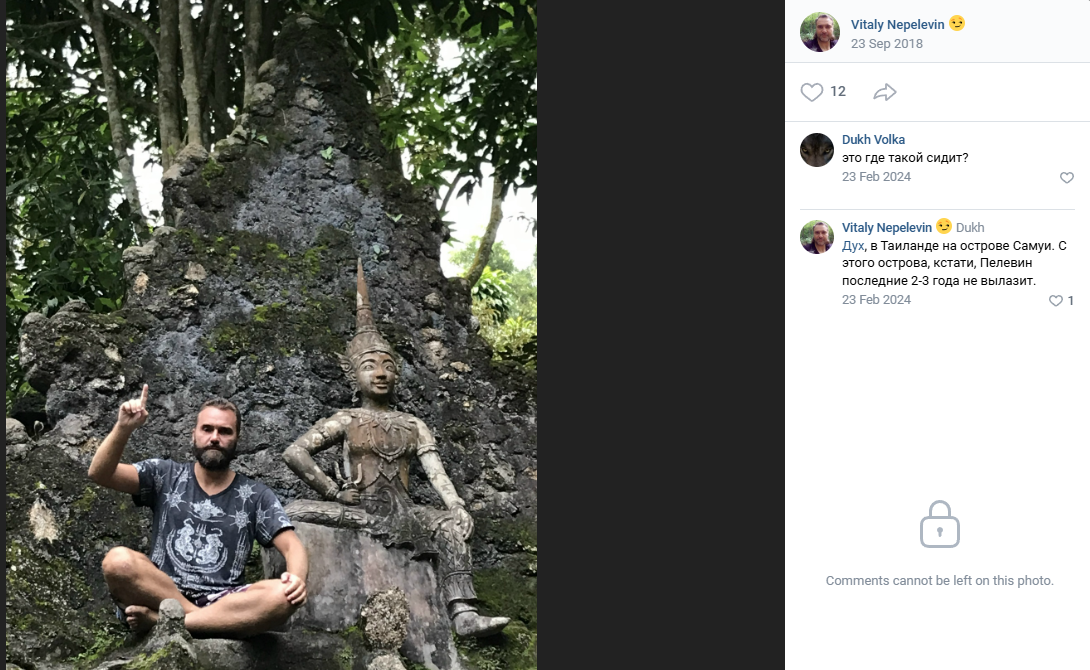The width and height of the screenshot is (1090, 670).
Task: Open Vitaly Nepelevin's profile from the header name
Action: tap(898, 24)
